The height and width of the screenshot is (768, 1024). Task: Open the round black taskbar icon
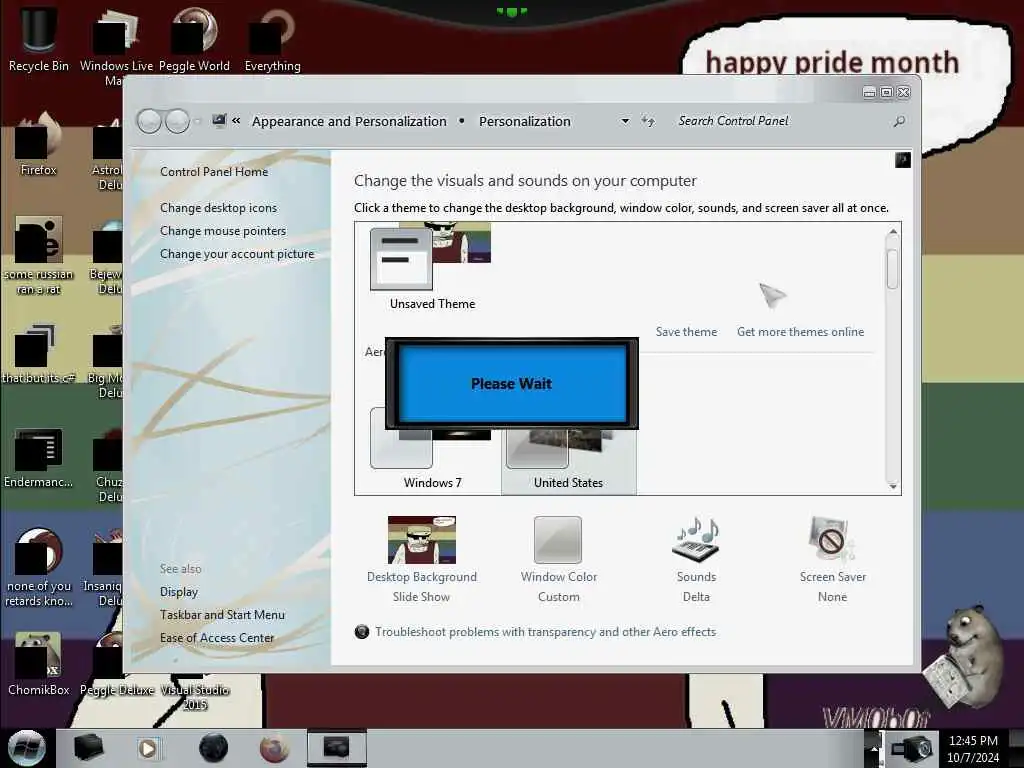pyautogui.click(x=214, y=748)
